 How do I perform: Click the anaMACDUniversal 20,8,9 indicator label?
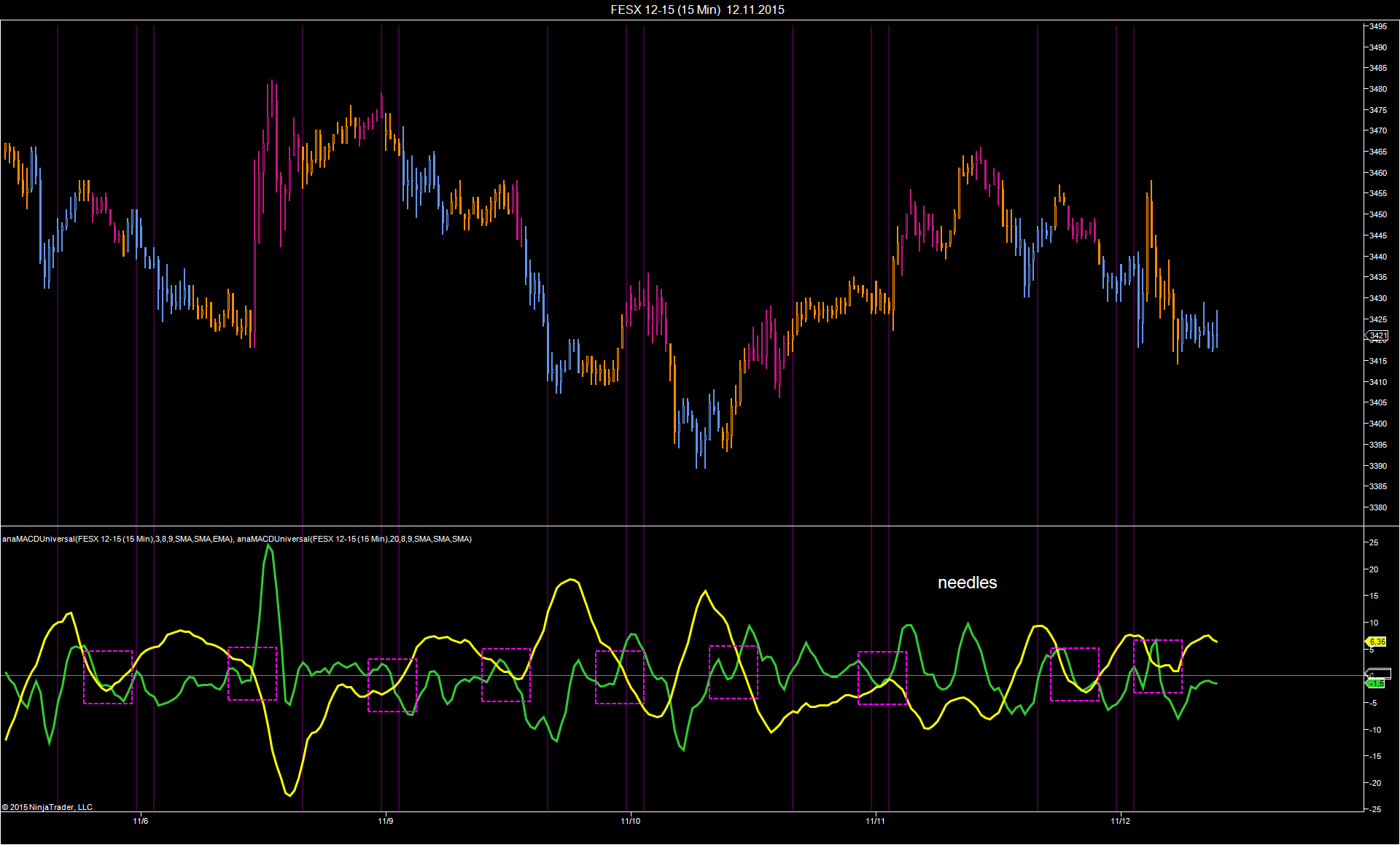pyautogui.click(x=354, y=539)
